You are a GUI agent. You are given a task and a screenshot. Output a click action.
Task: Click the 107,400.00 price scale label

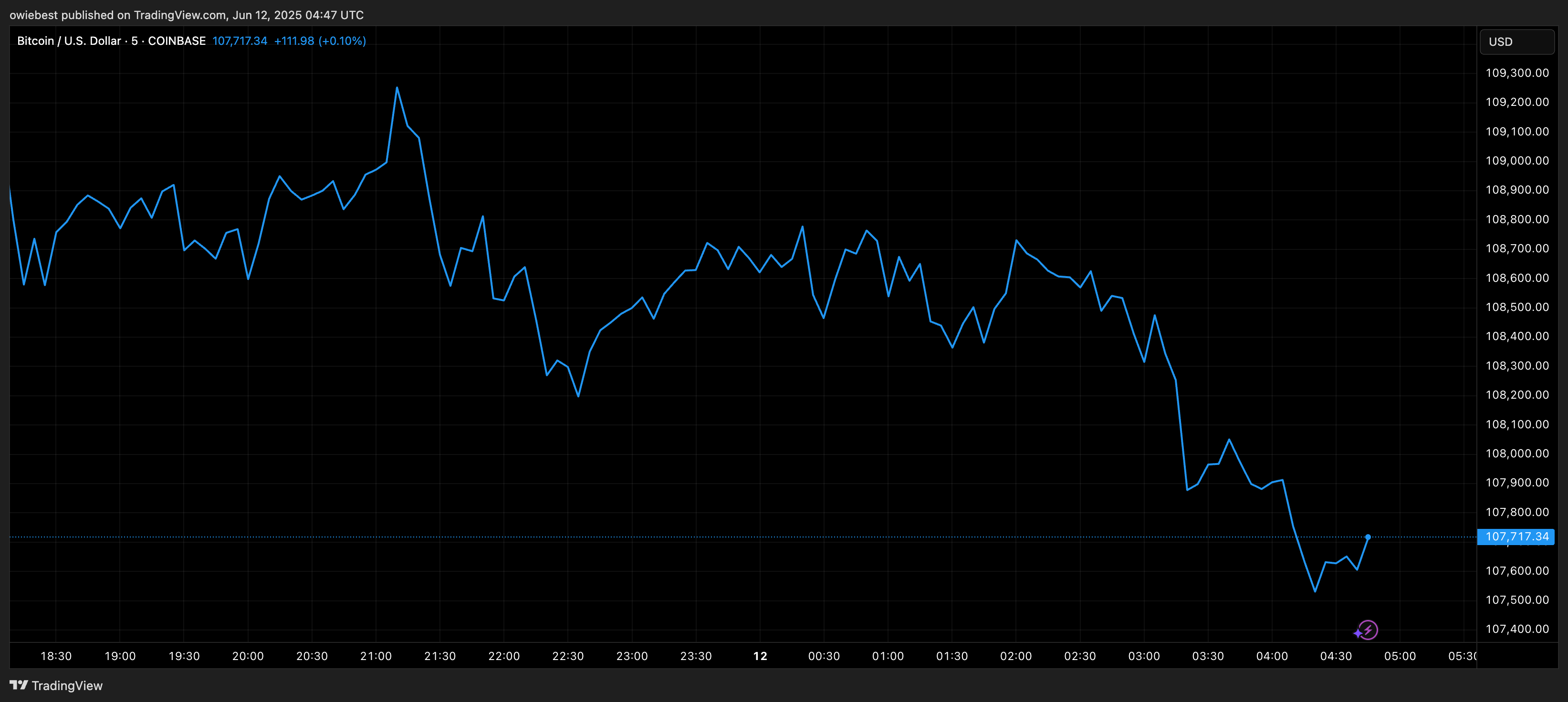point(1517,629)
